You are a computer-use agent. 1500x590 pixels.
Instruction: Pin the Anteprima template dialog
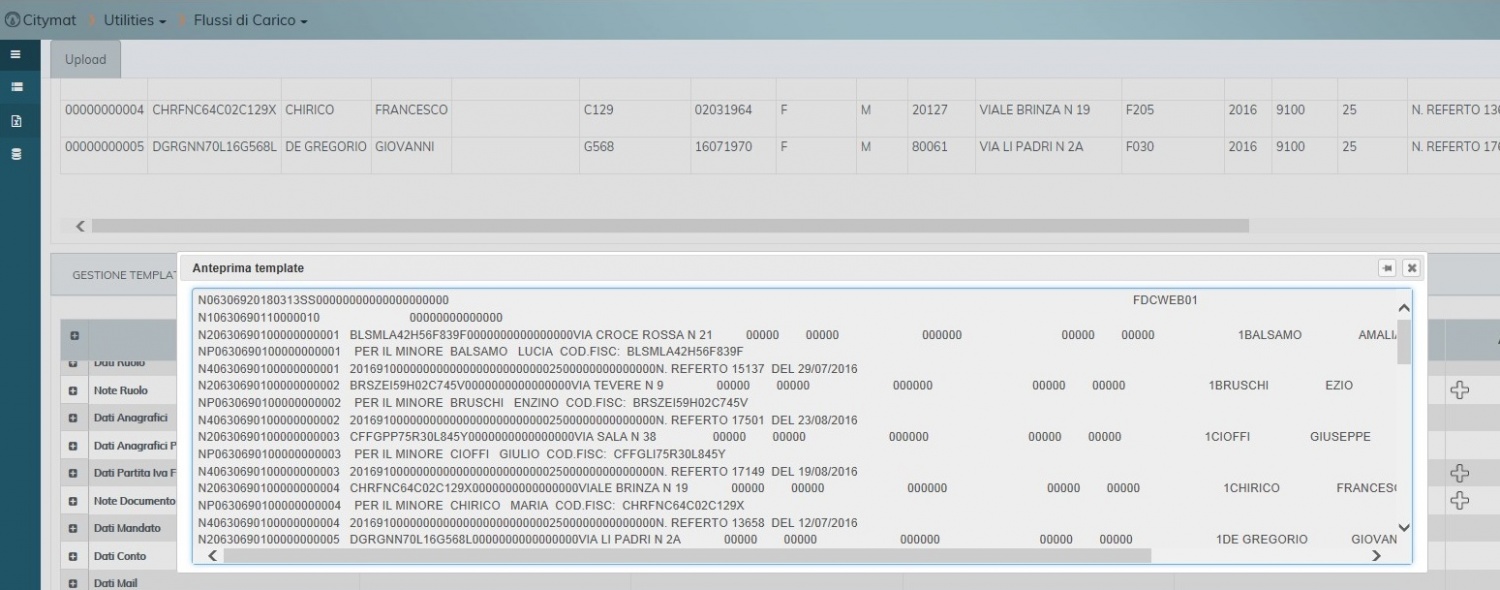click(1387, 268)
